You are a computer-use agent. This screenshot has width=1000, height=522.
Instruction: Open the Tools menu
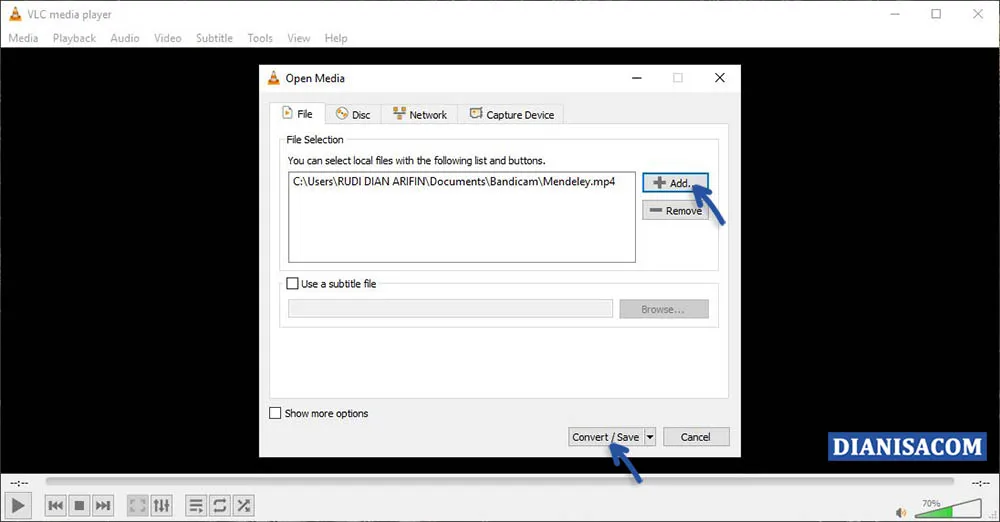[260, 38]
